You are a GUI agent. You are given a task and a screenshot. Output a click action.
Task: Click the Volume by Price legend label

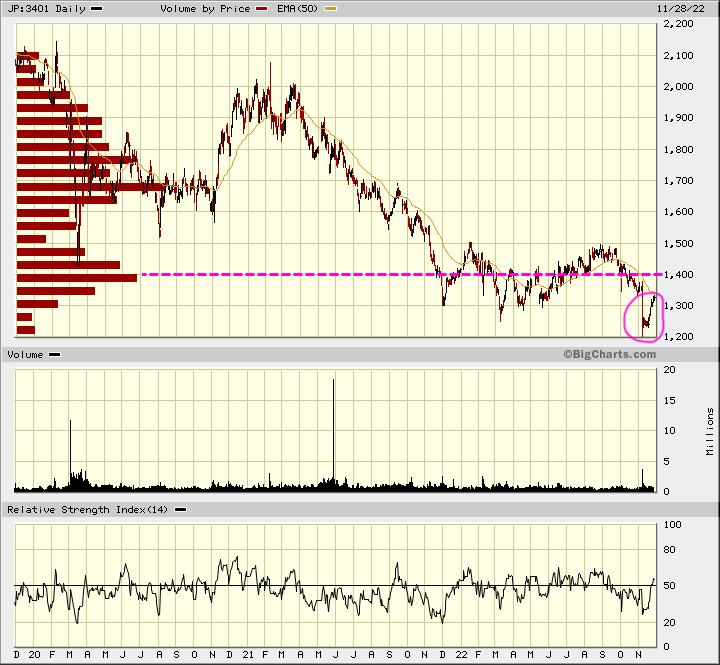(205, 9)
